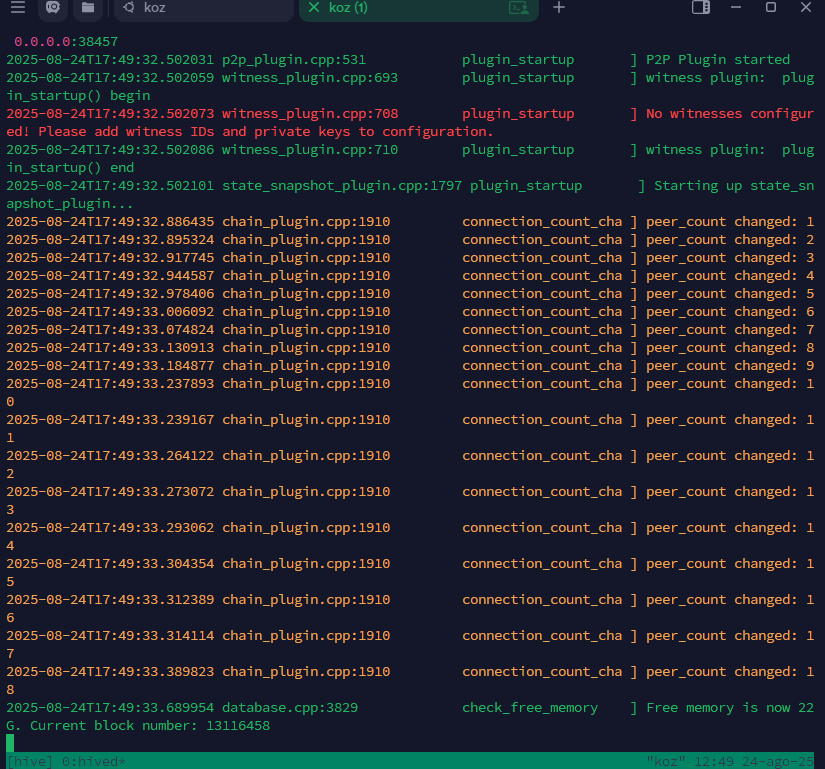Switch to the first koz tab
Image resolution: width=825 pixels, height=769 pixels.
coord(204,8)
